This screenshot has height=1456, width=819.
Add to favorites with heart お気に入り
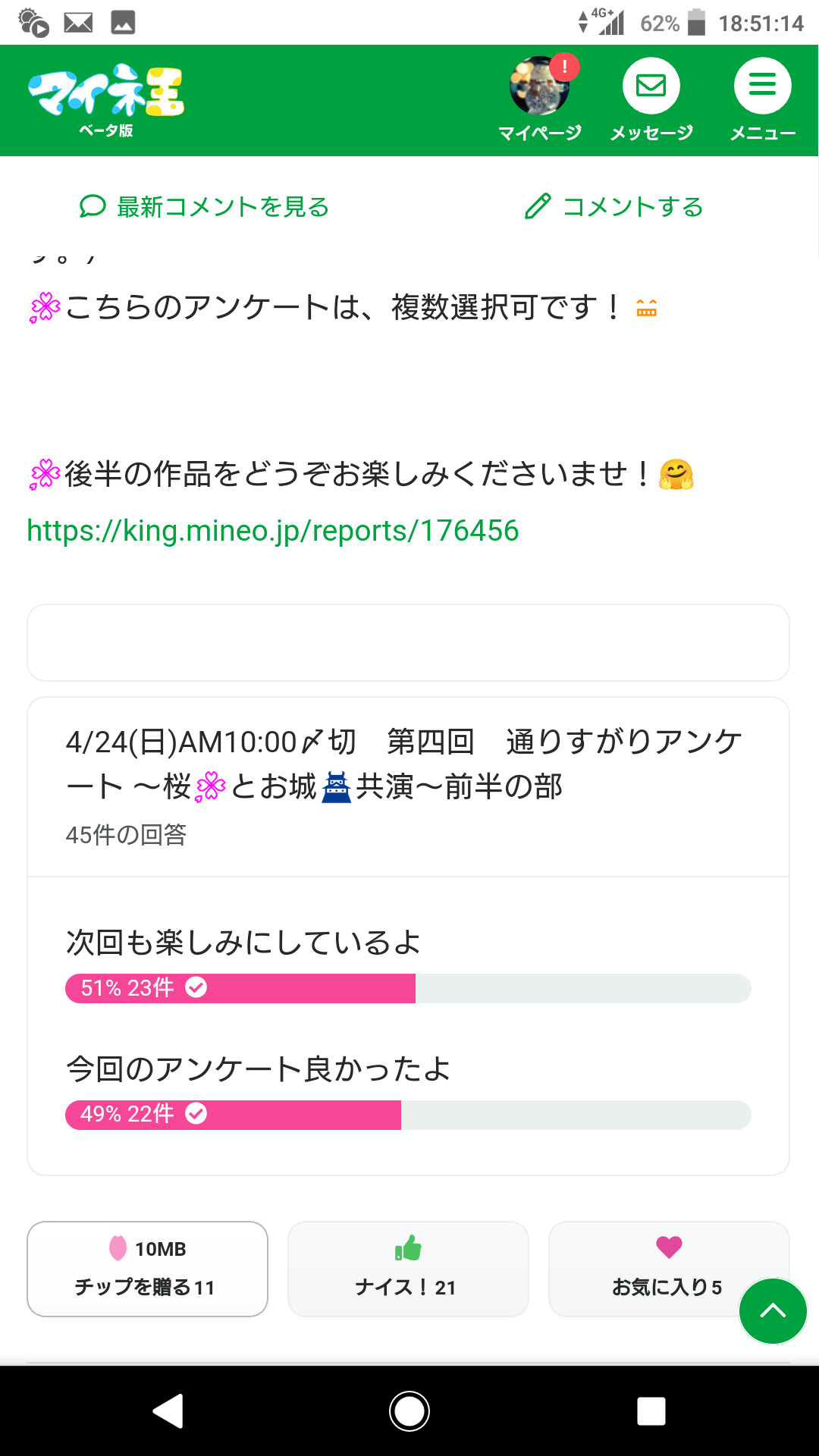click(667, 1269)
